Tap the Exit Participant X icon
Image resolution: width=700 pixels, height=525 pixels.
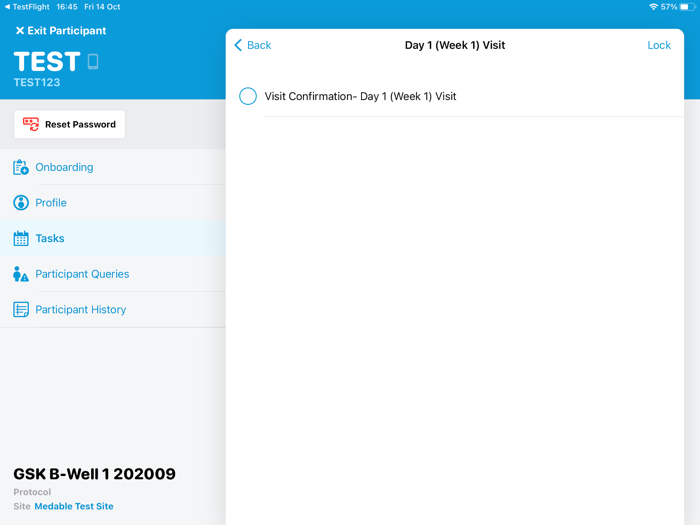[20, 31]
